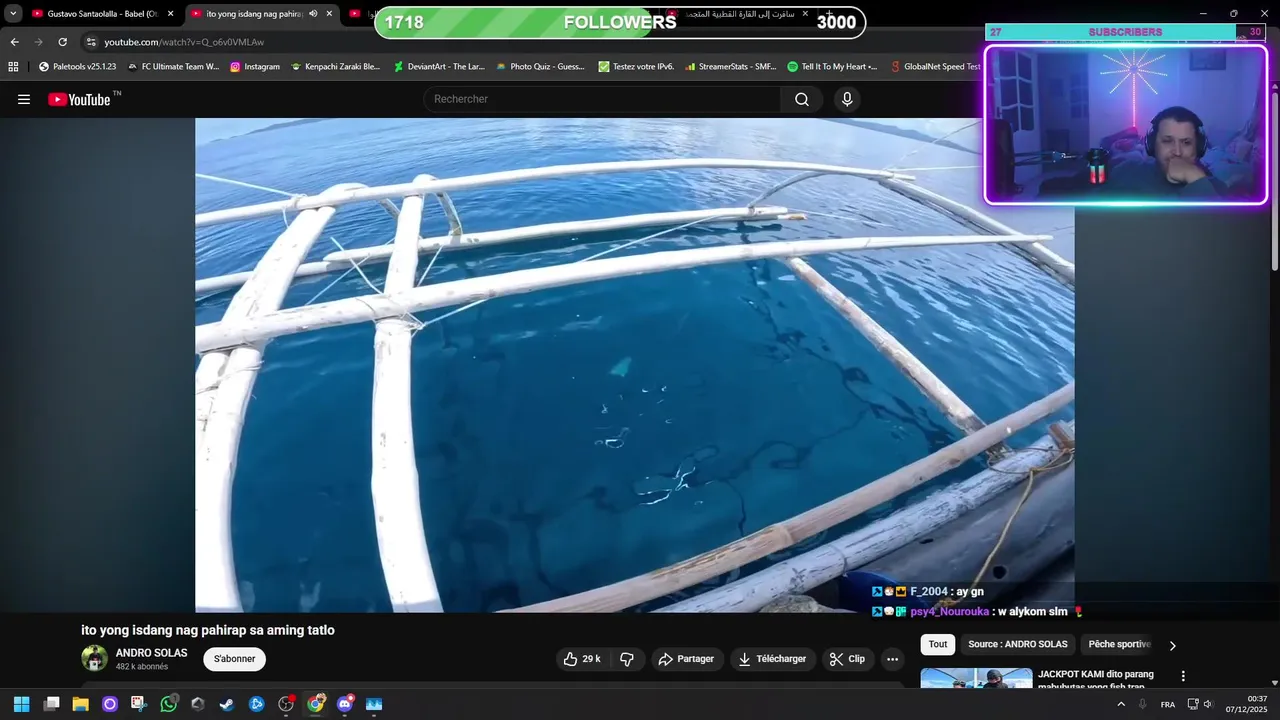This screenshot has width=1280, height=720.
Task: Open Paletools v25.1.23 bookmark
Action: point(77,67)
